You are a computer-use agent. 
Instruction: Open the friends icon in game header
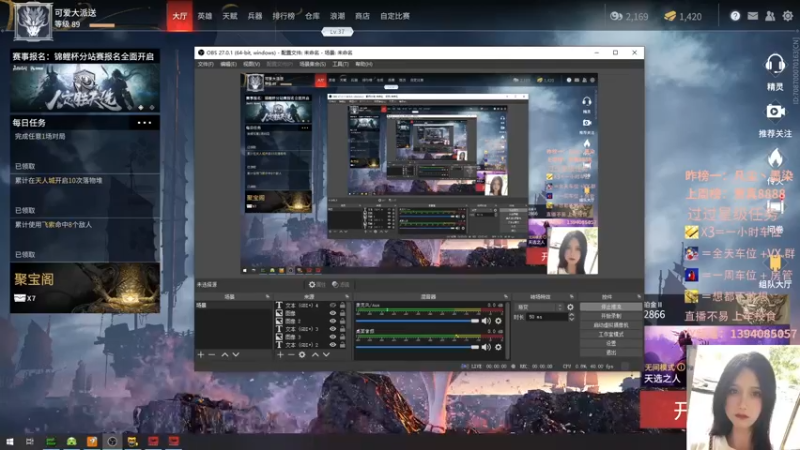coord(770,16)
